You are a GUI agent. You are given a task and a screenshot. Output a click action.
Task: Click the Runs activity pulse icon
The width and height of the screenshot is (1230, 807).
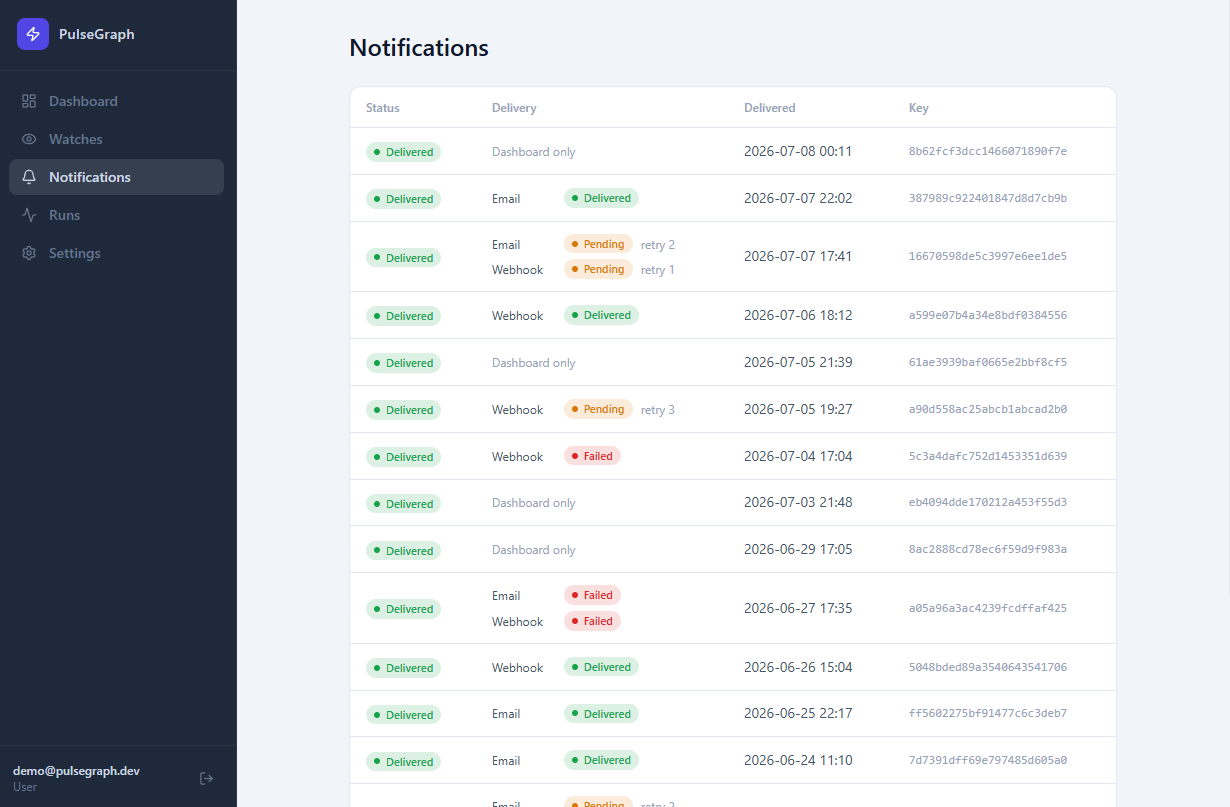pyautogui.click(x=29, y=215)
